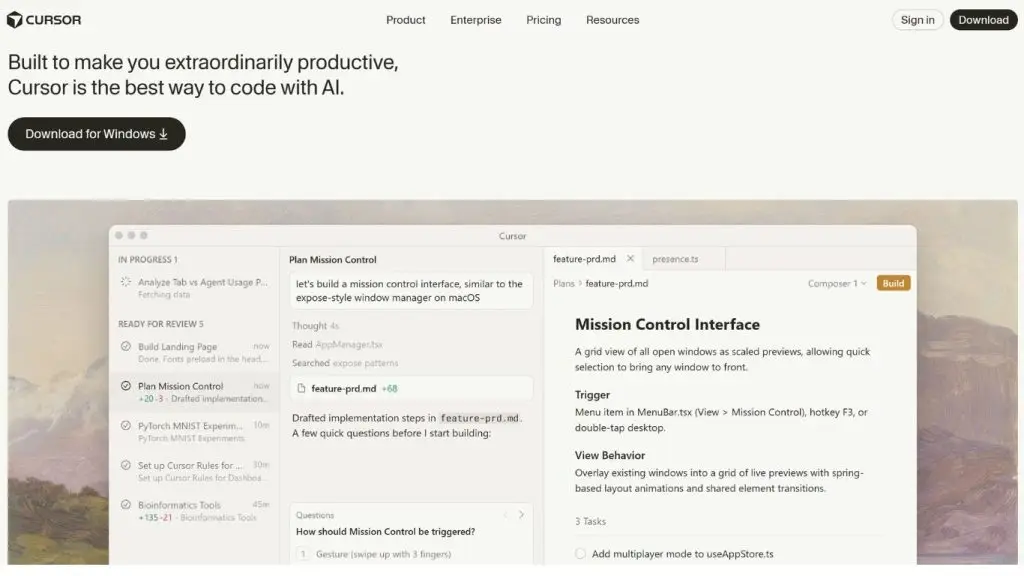Click the Read AppManager.tsx step
Image resolution: width=1024 pixels, height=576 pixels.
point(337,344)
